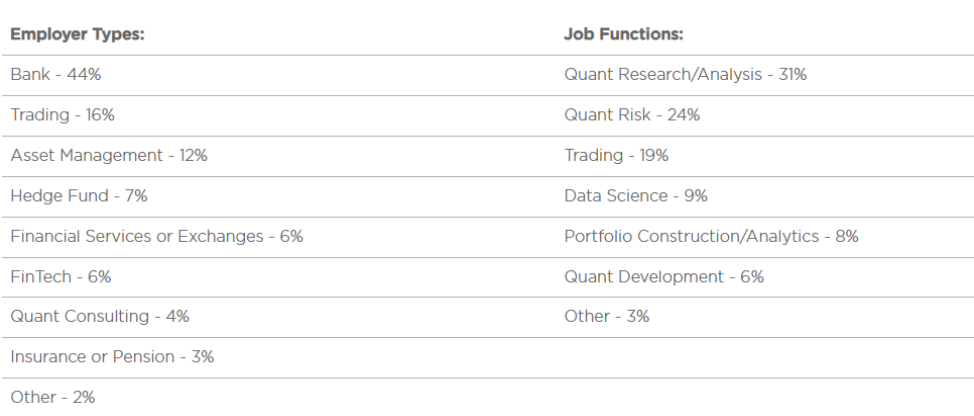Click Hedge Fund - 7% entry

(79, 196)
